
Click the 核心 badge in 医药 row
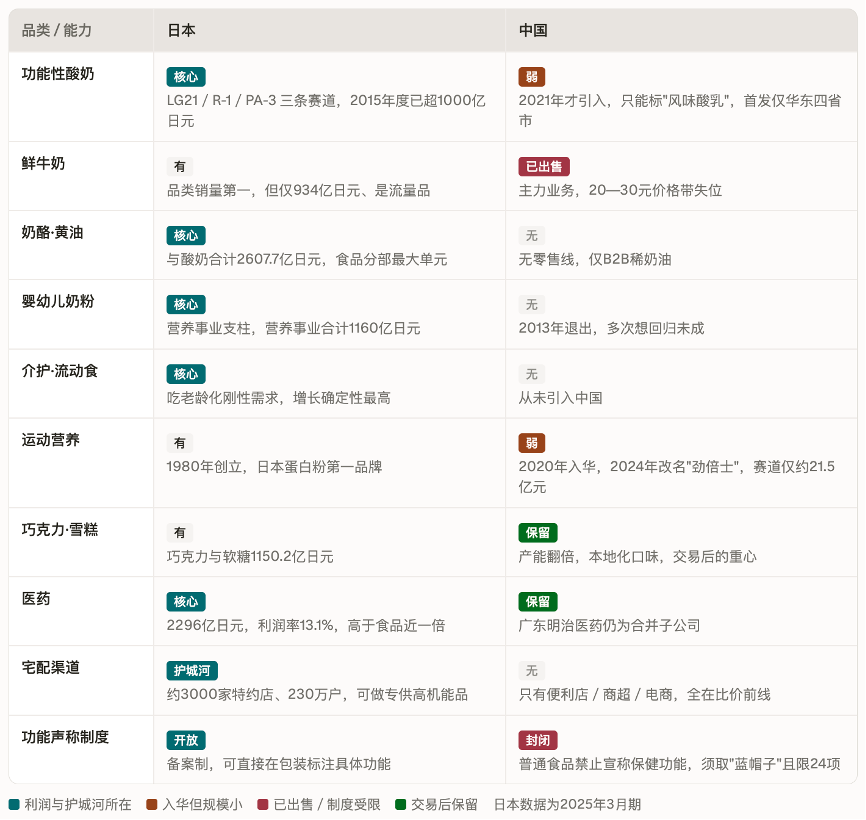point(186,602)
